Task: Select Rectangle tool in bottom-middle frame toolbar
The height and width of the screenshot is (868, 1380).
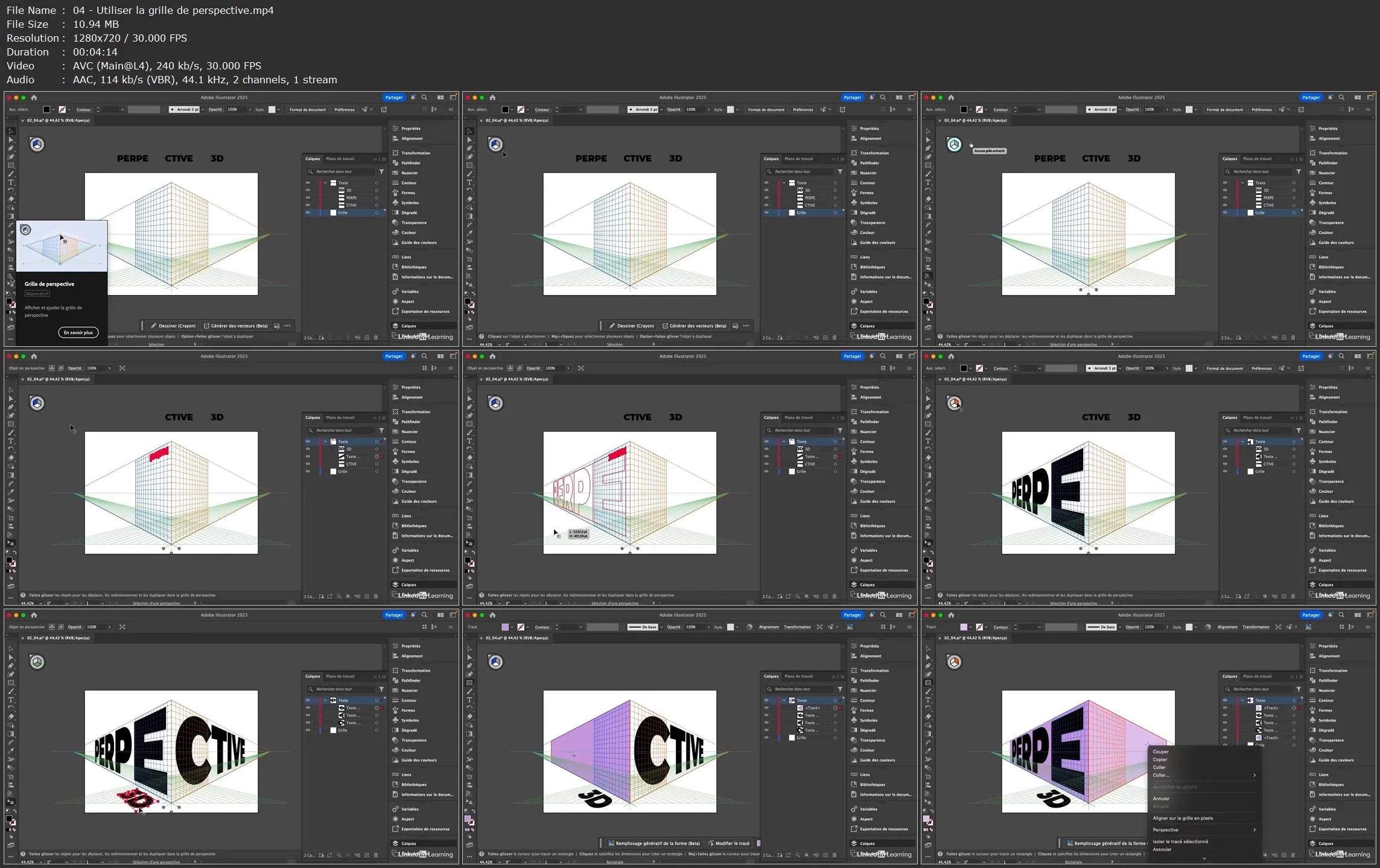Action: [469, 683]
